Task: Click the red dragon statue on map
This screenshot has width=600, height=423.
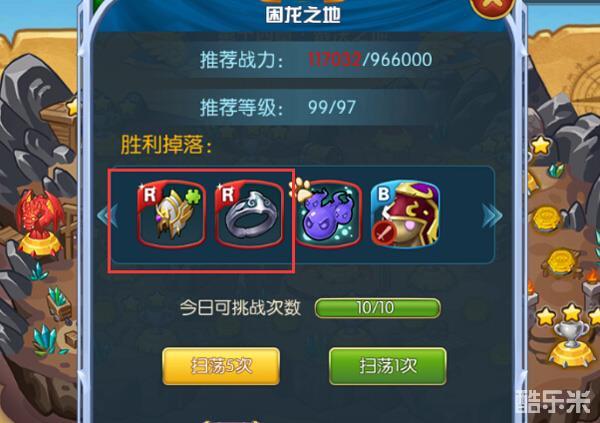Action: [38, 222]
